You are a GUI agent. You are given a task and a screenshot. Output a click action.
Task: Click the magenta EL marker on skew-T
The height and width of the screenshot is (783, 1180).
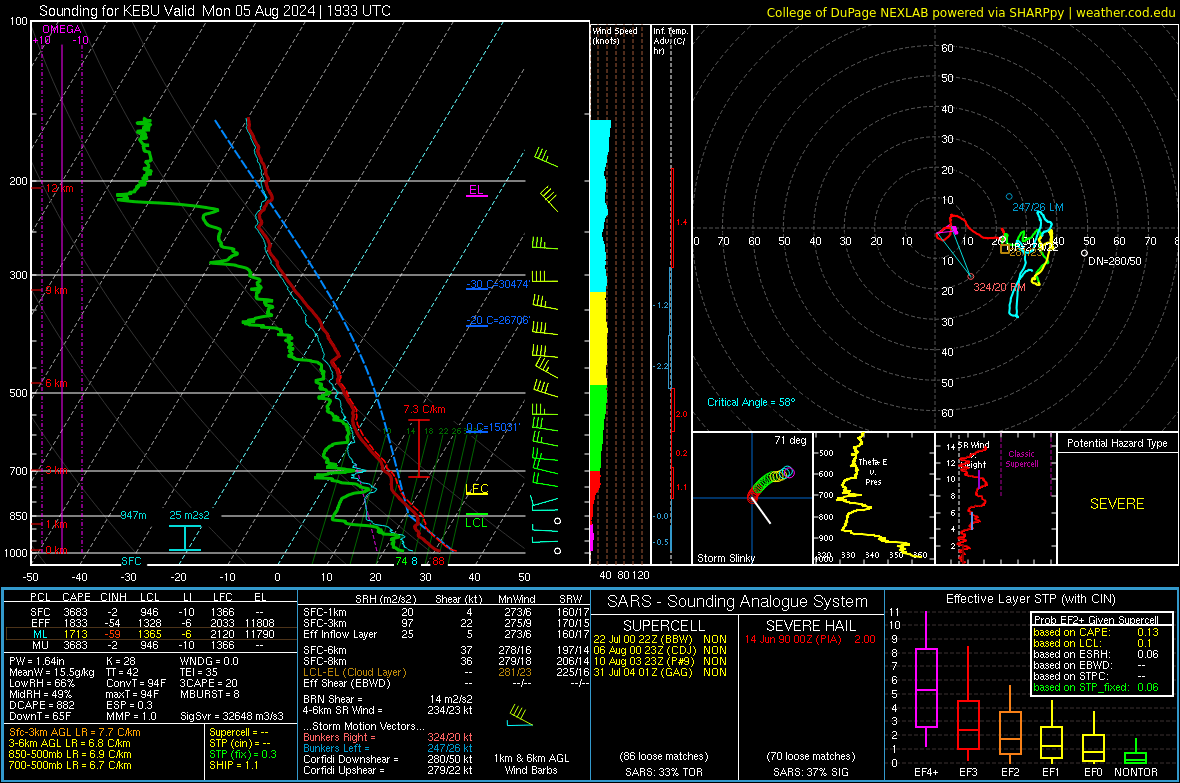coord(476,190)
